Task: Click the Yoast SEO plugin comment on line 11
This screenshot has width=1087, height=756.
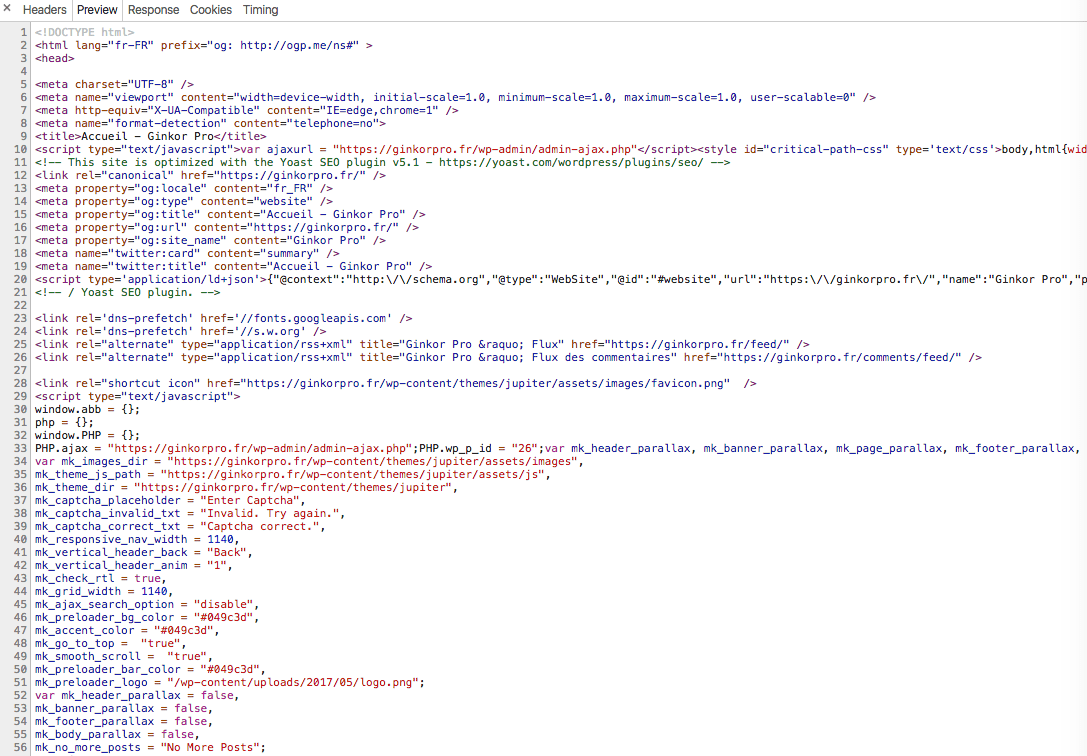Action: point(383,162)
